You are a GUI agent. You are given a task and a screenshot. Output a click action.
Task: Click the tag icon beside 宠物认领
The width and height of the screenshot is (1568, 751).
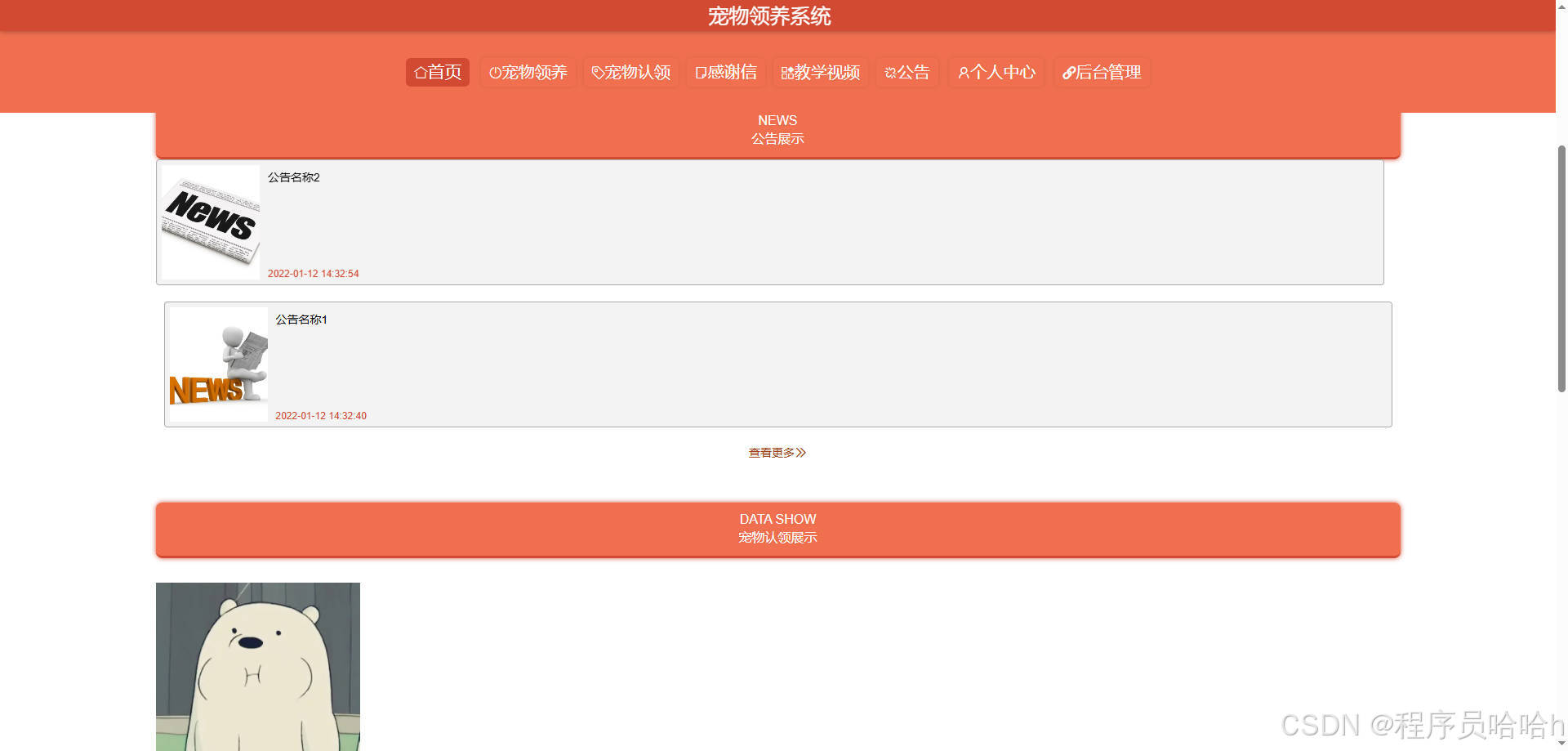coord(598,73)
